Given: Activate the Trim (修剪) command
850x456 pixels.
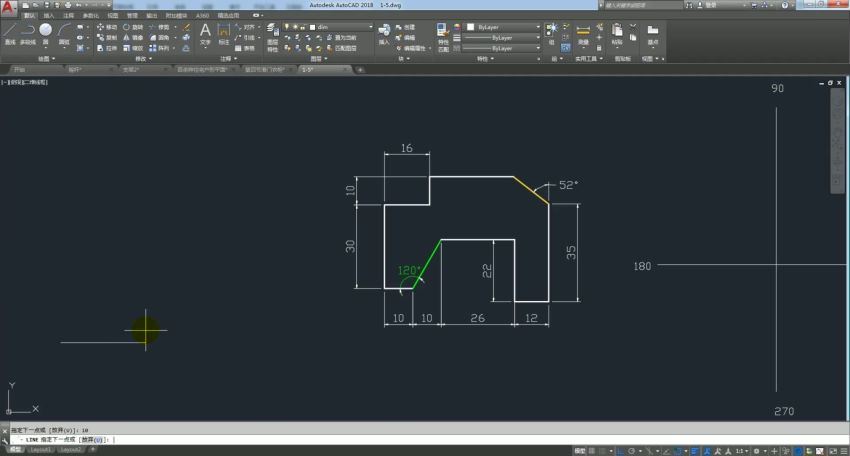Looking at the screenshot, I should pos(159,27).
